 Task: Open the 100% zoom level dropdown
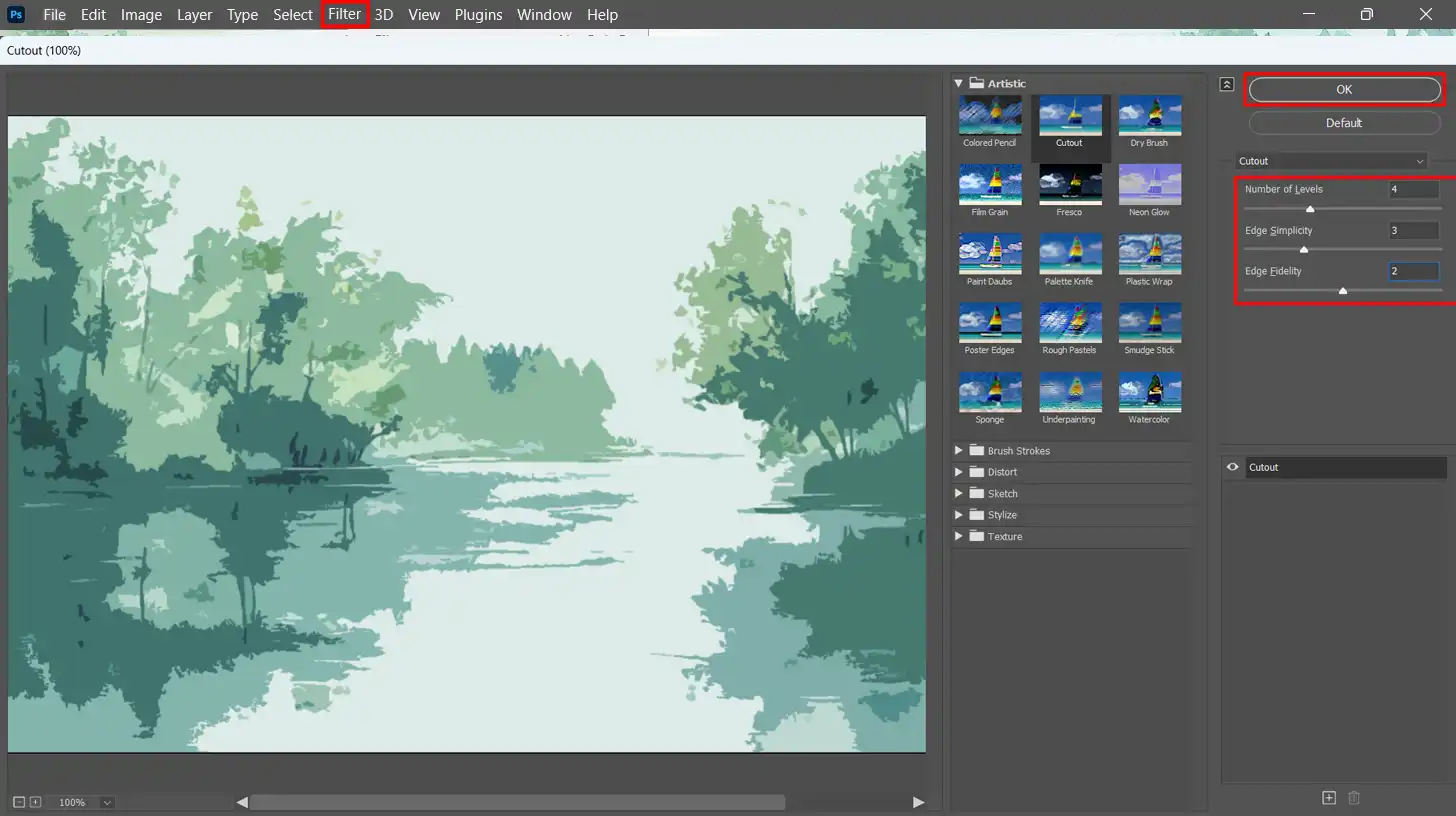click(106, 802)
